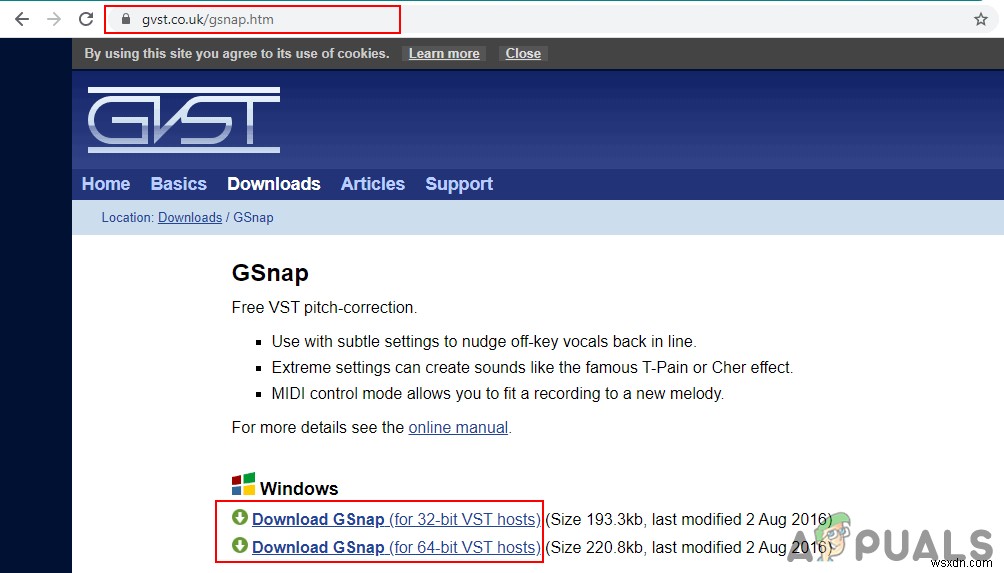Click the GSnap breadcrumb text

(253, 218)
